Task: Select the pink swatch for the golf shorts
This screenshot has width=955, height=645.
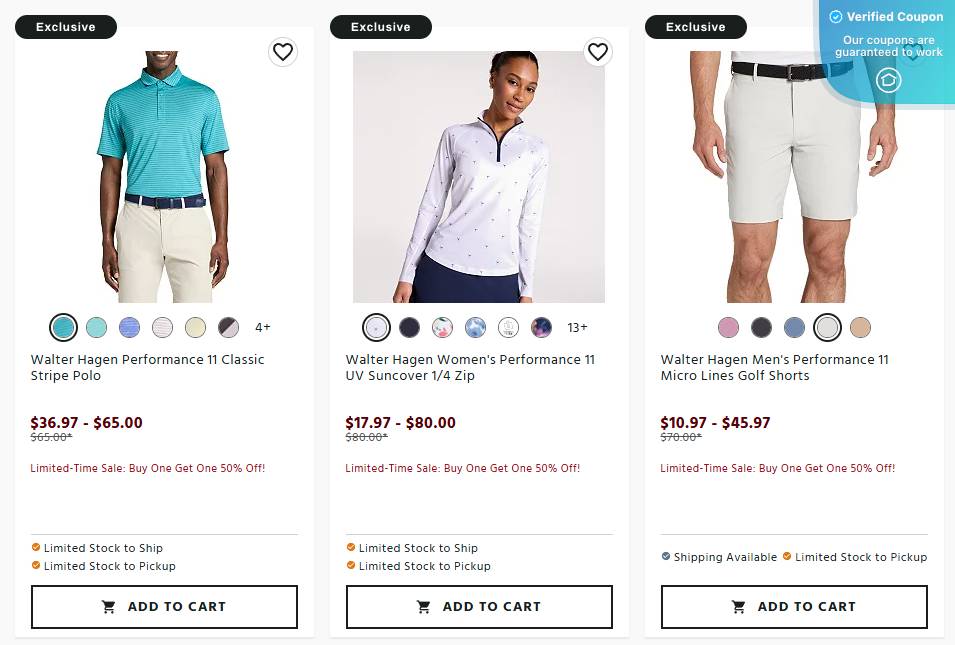Action: coord(728,327)
